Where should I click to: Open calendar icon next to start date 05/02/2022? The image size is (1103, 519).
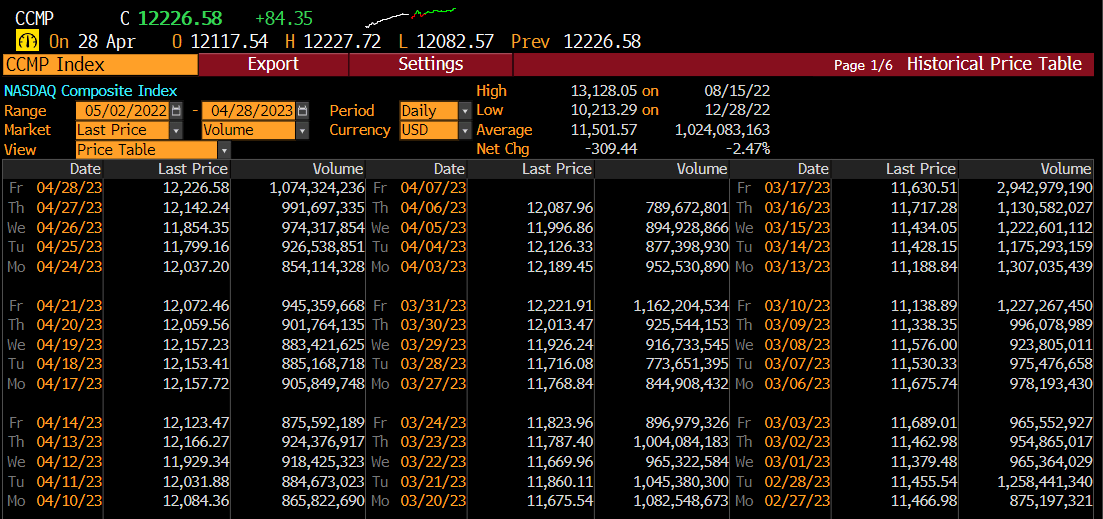[x=176, y=110]
